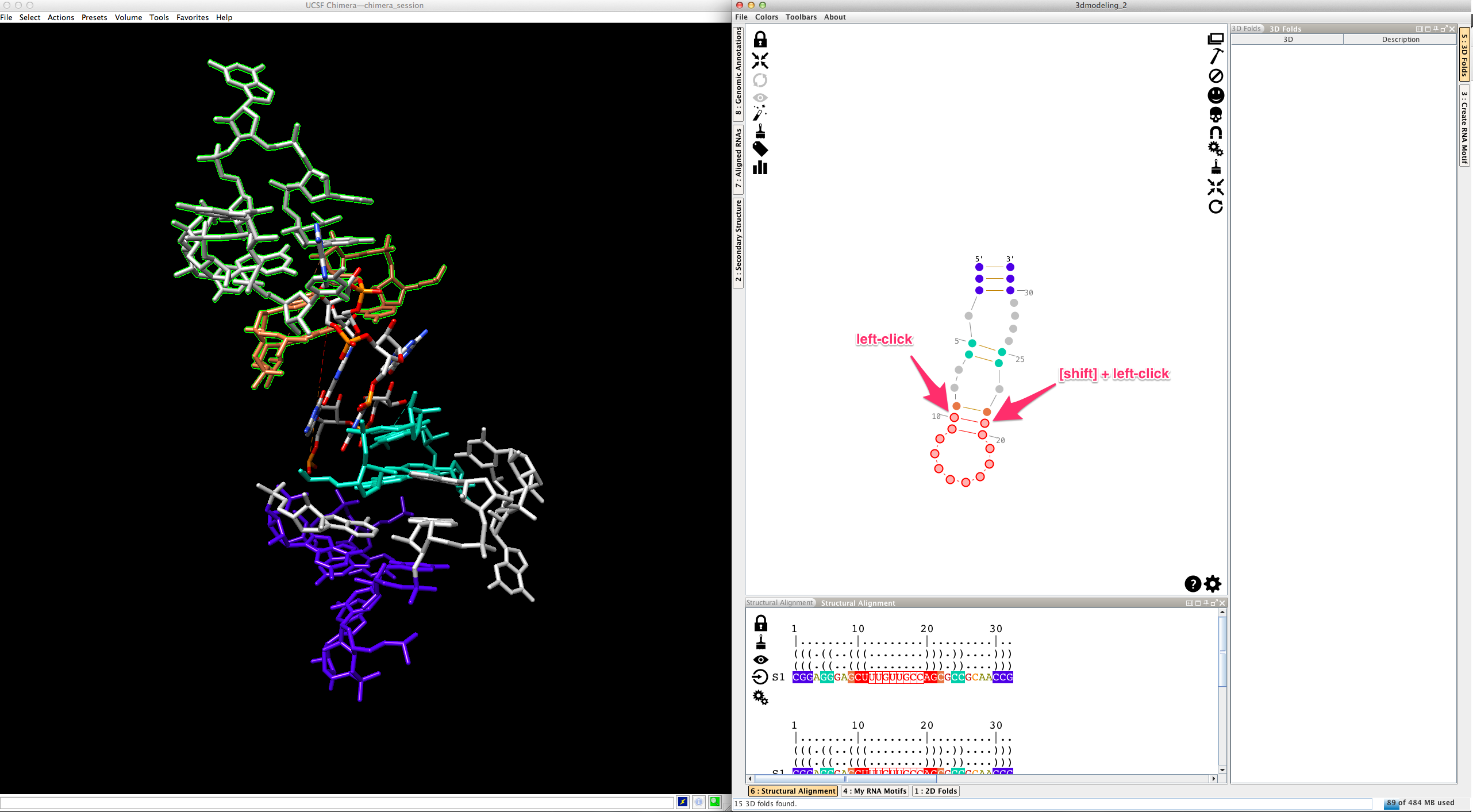Click the circular reload arrow icon
Screen dimensions: 1473x812
coord(1216,206)
